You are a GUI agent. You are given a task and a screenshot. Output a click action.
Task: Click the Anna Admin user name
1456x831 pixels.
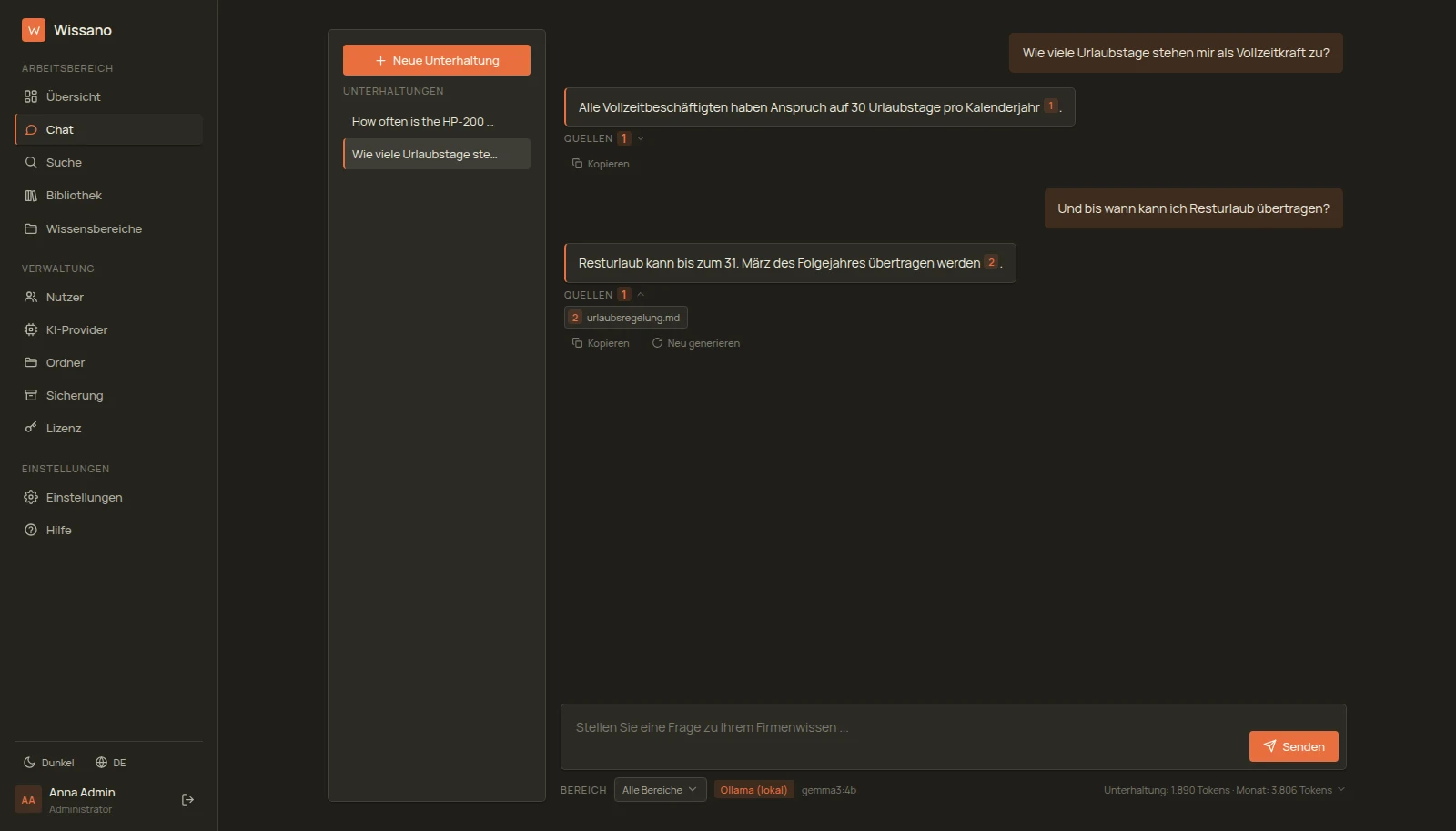point(82,793)
